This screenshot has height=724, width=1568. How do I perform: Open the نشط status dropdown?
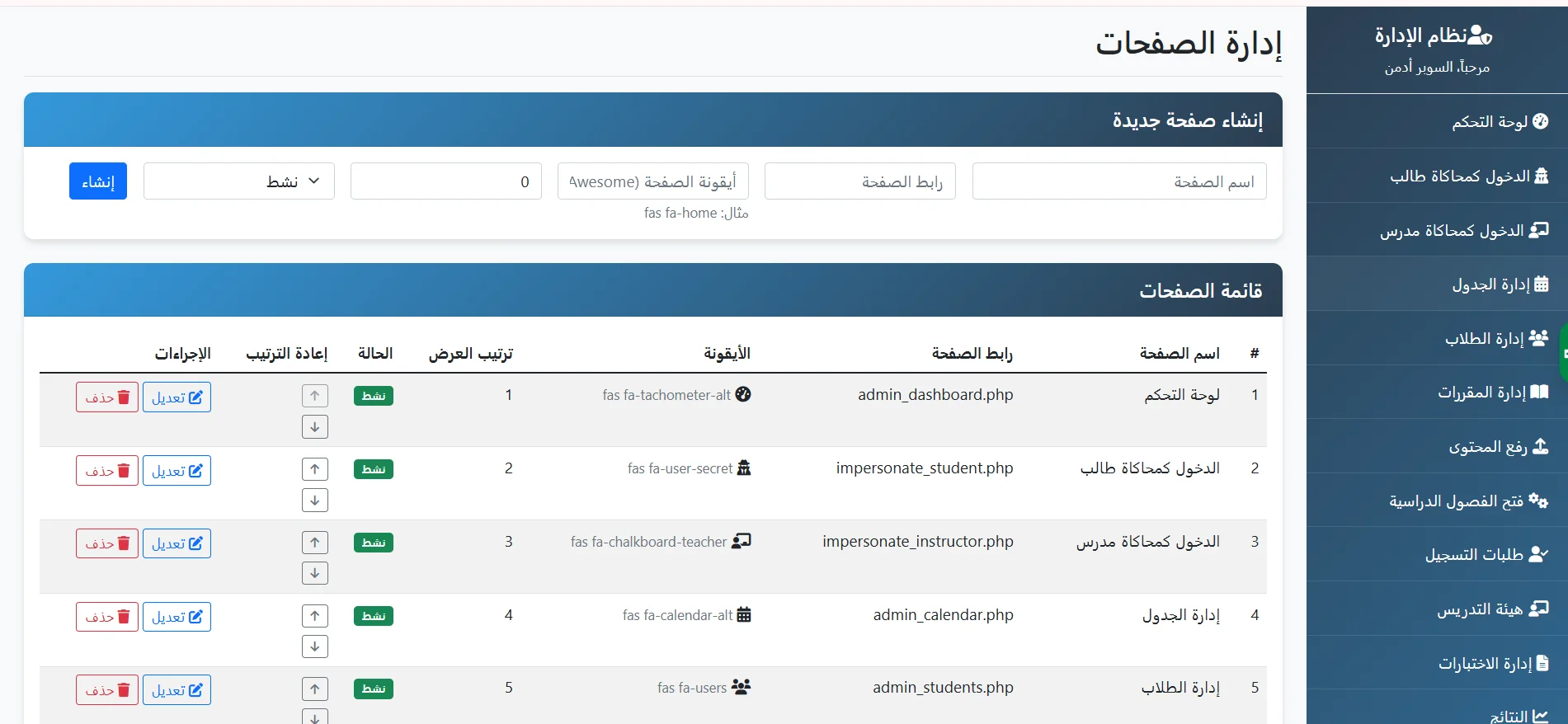coord(239,181)
